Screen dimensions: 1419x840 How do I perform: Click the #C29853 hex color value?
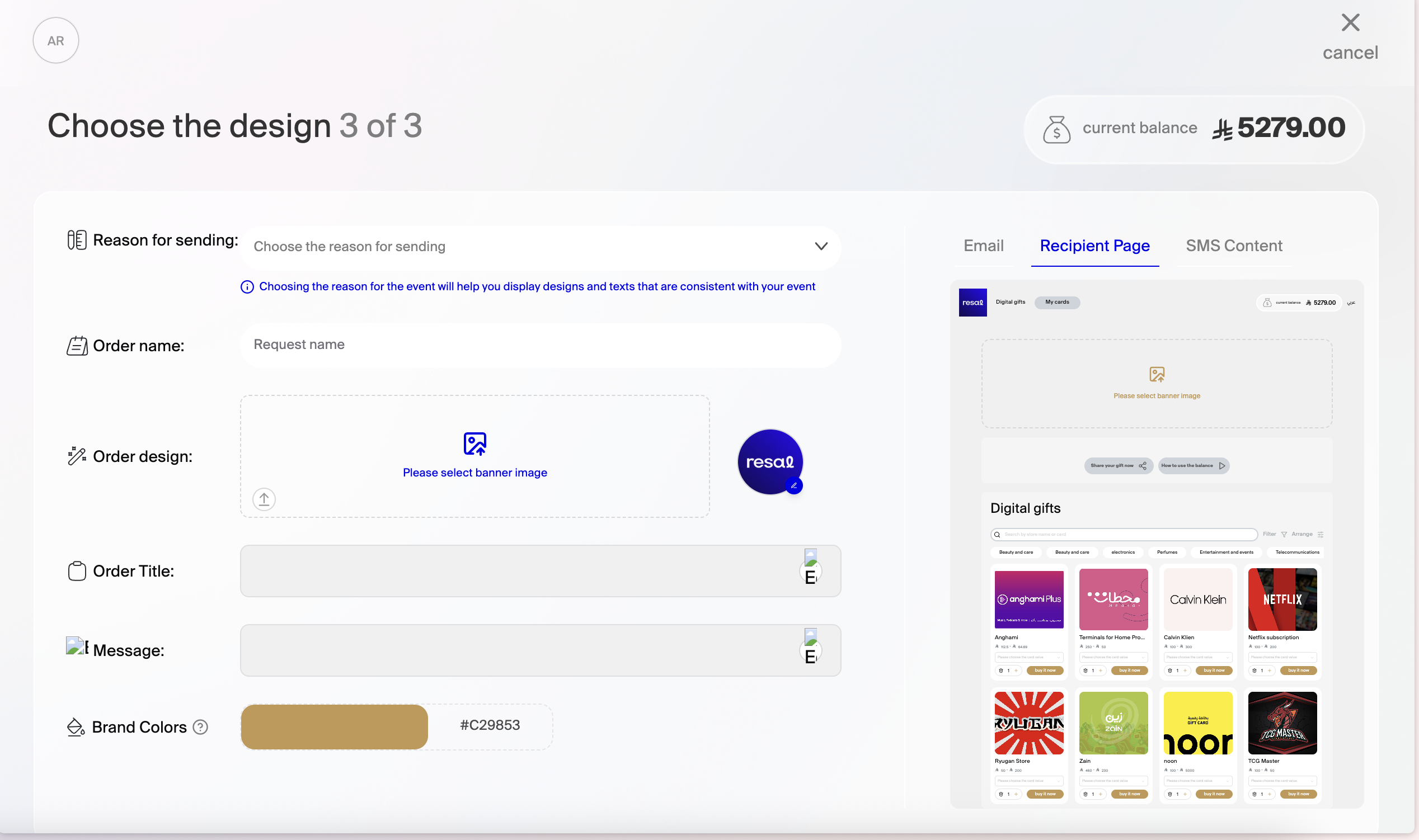tap(490, 725)
